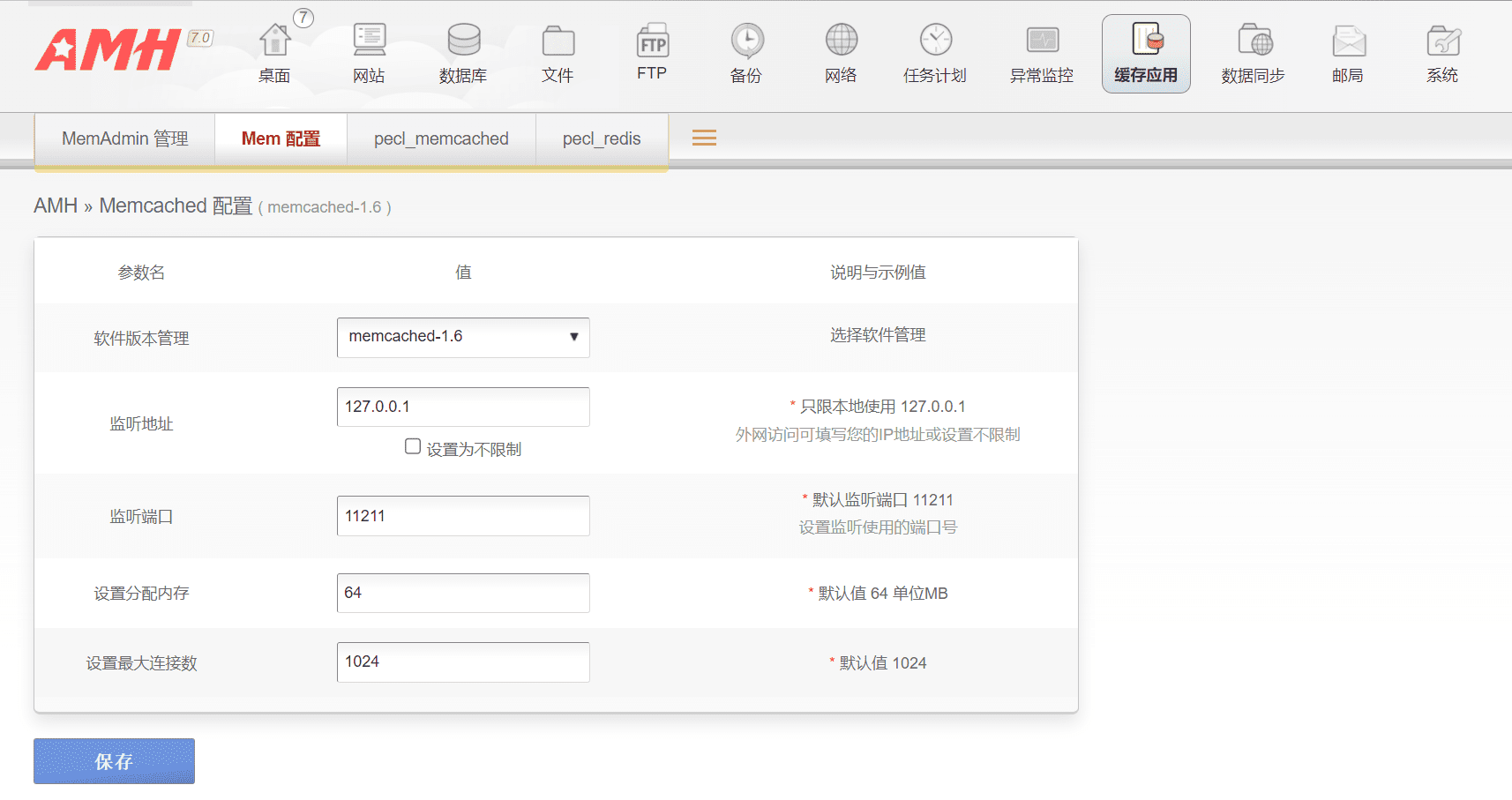Open the 备份 backup icon
1512x800 pixels.
coord(746,51)
